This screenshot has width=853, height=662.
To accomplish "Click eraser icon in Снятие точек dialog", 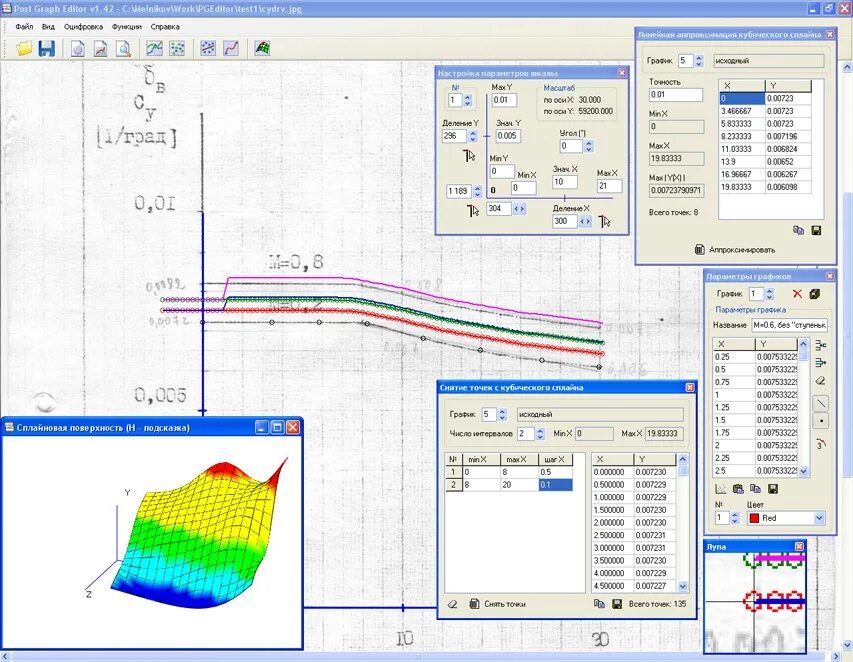I will (452, 604).
